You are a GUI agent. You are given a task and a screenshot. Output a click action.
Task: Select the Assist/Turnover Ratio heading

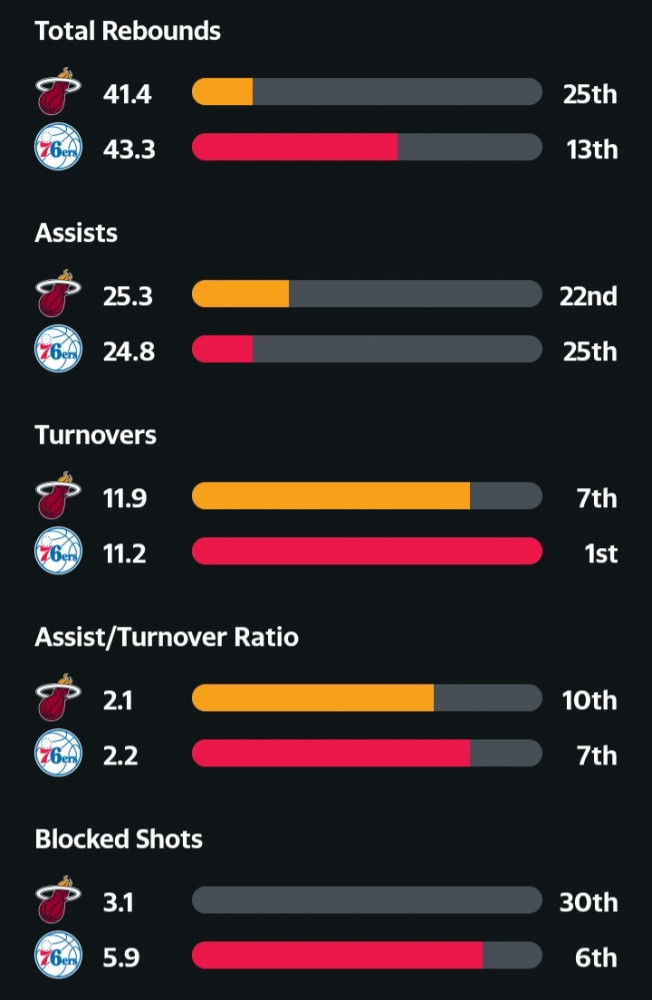tap(167, 637)
